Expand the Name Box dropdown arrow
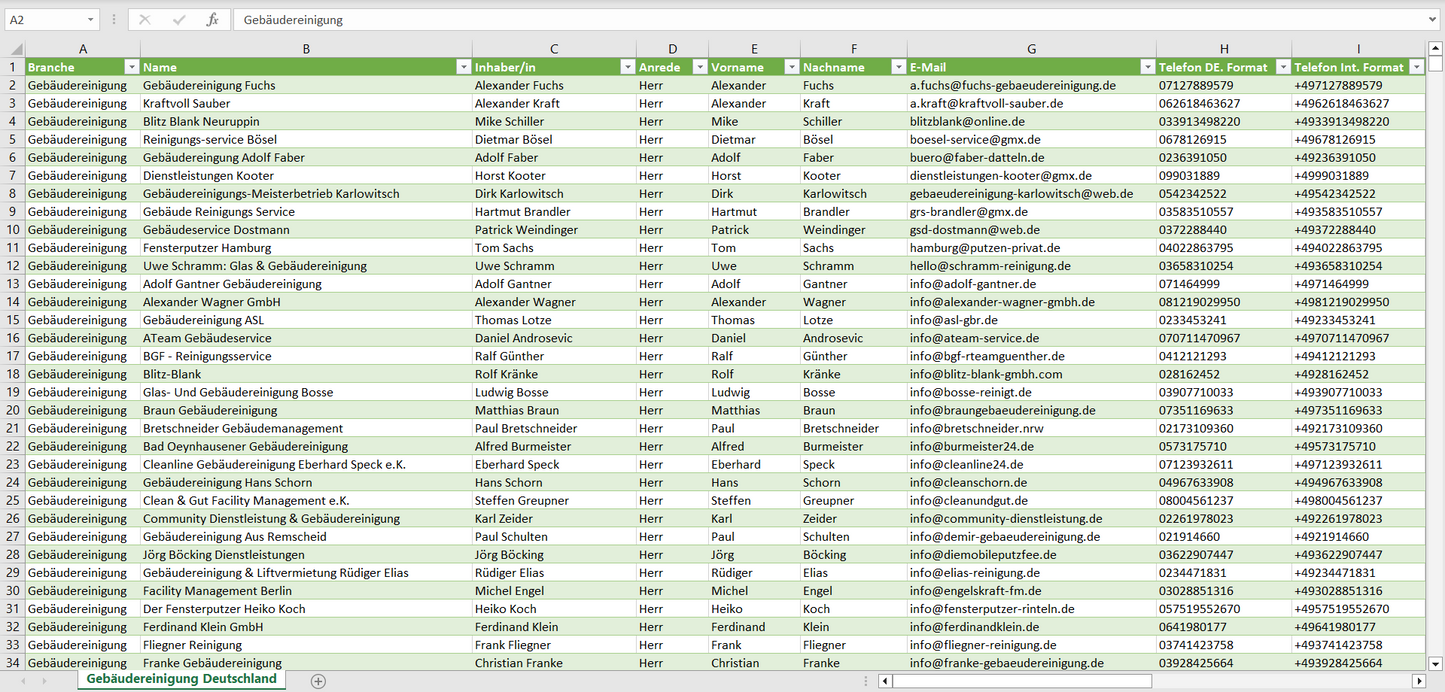 click(91, 20)
